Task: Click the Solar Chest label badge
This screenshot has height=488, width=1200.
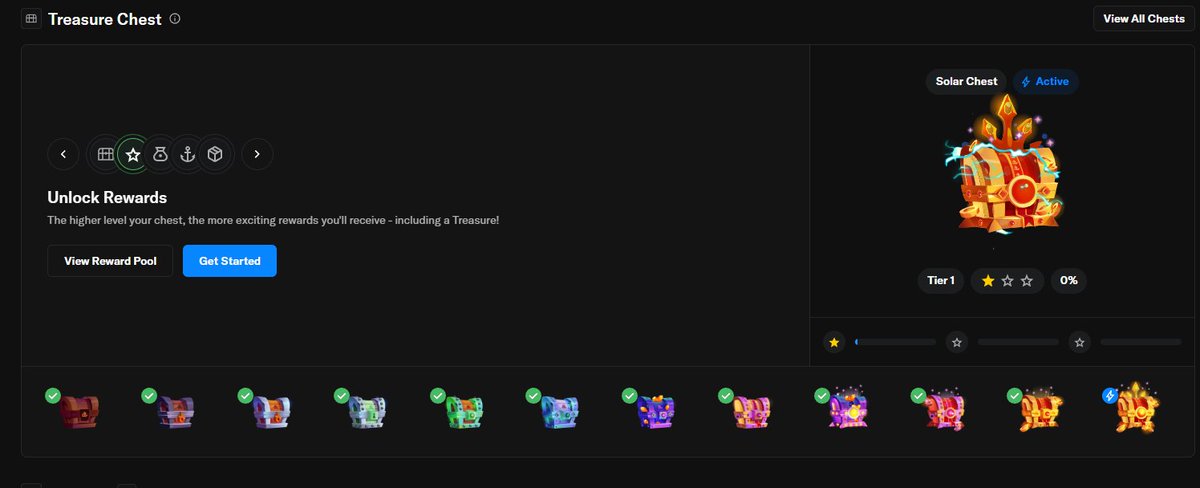Action: point(966,81)
